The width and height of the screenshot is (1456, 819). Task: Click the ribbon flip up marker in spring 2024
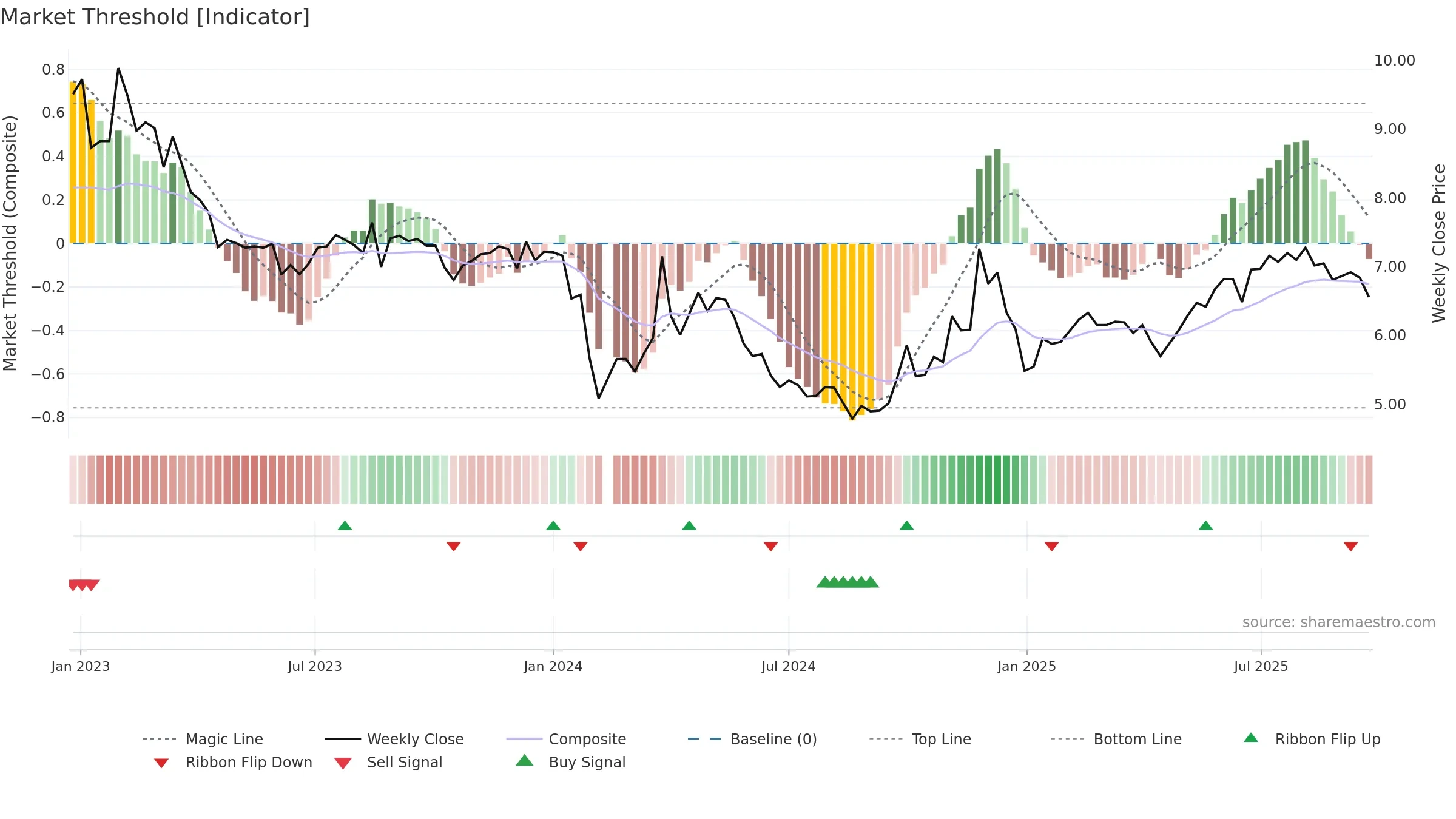tap(689, 525)
